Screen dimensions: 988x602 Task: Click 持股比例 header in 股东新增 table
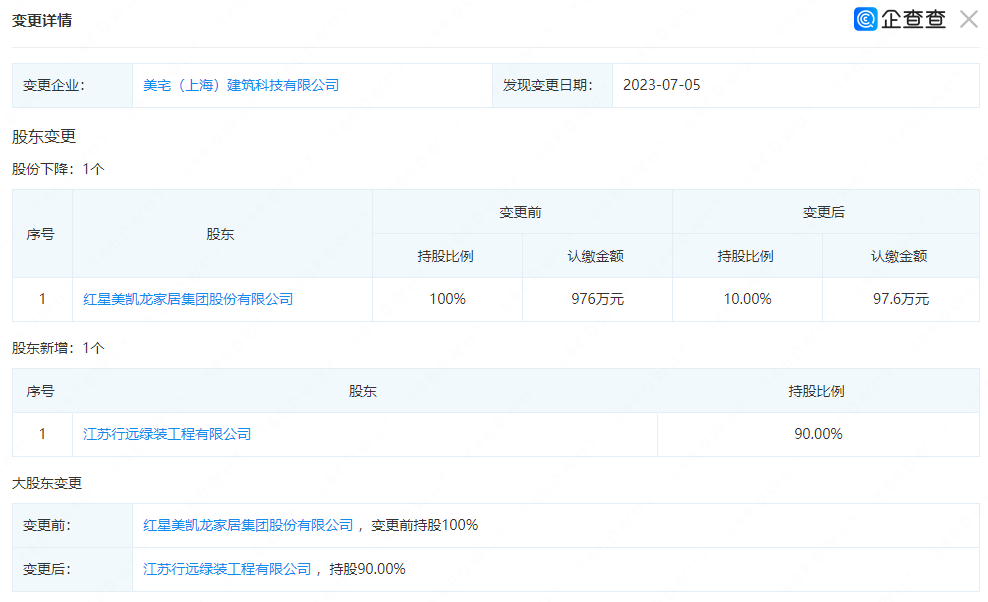click(817, 391)
